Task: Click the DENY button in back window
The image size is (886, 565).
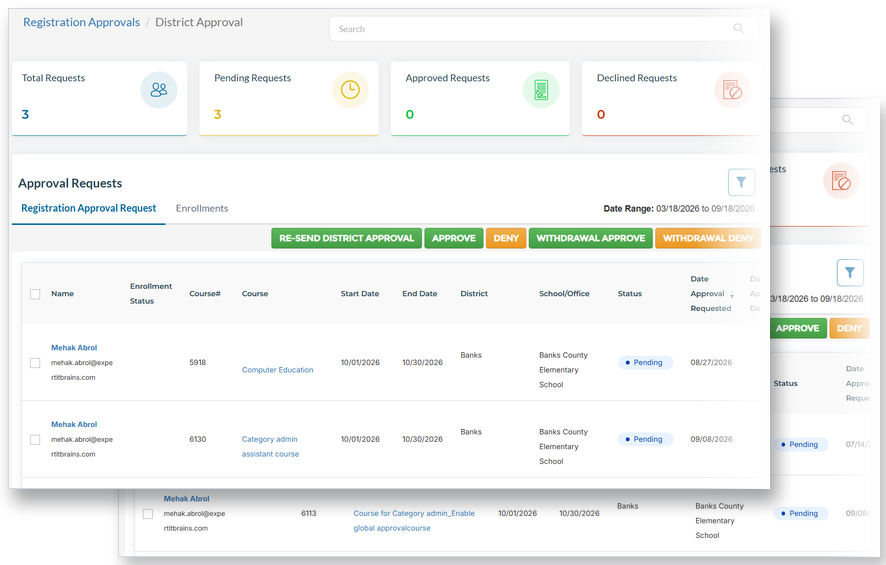Action: pyautogui.click(x=849, y=328)
